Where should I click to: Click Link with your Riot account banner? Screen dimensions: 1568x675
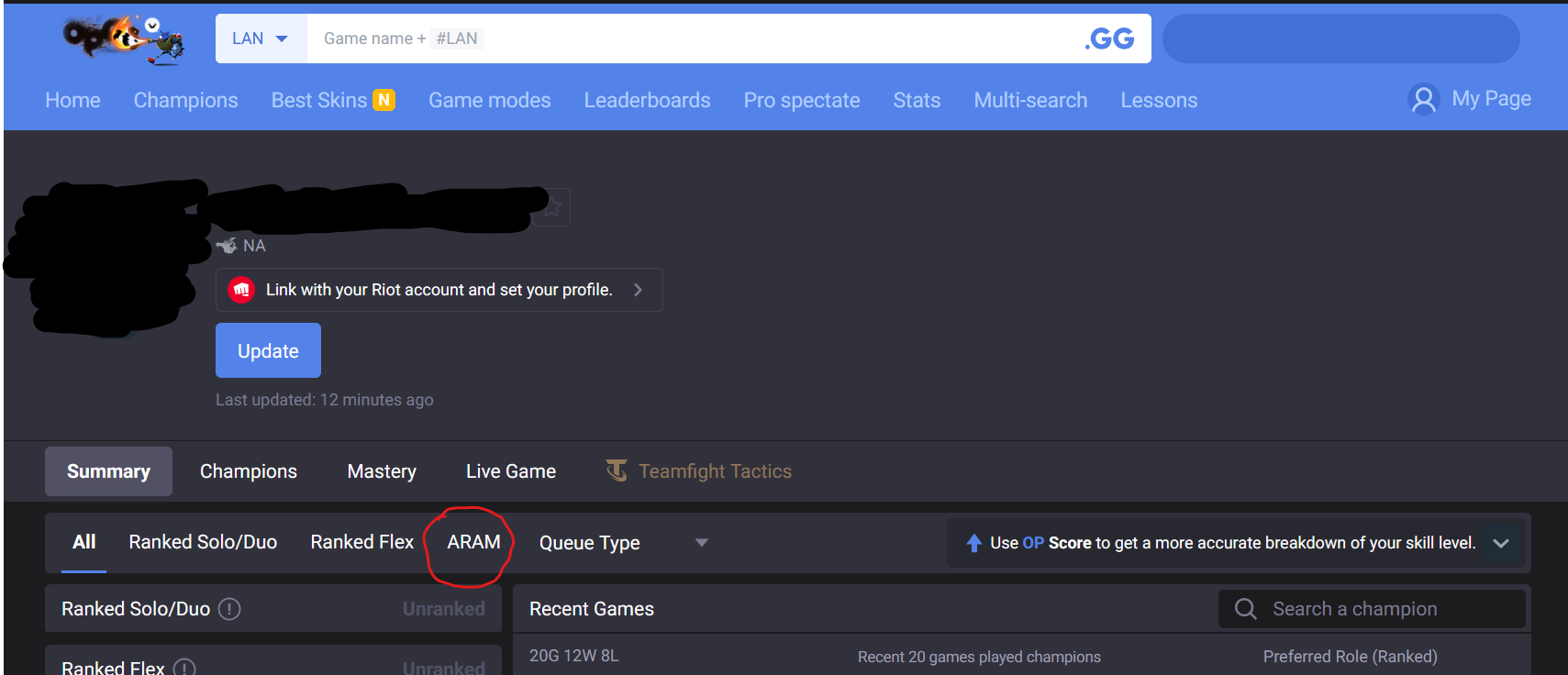(x=439, y=290)
